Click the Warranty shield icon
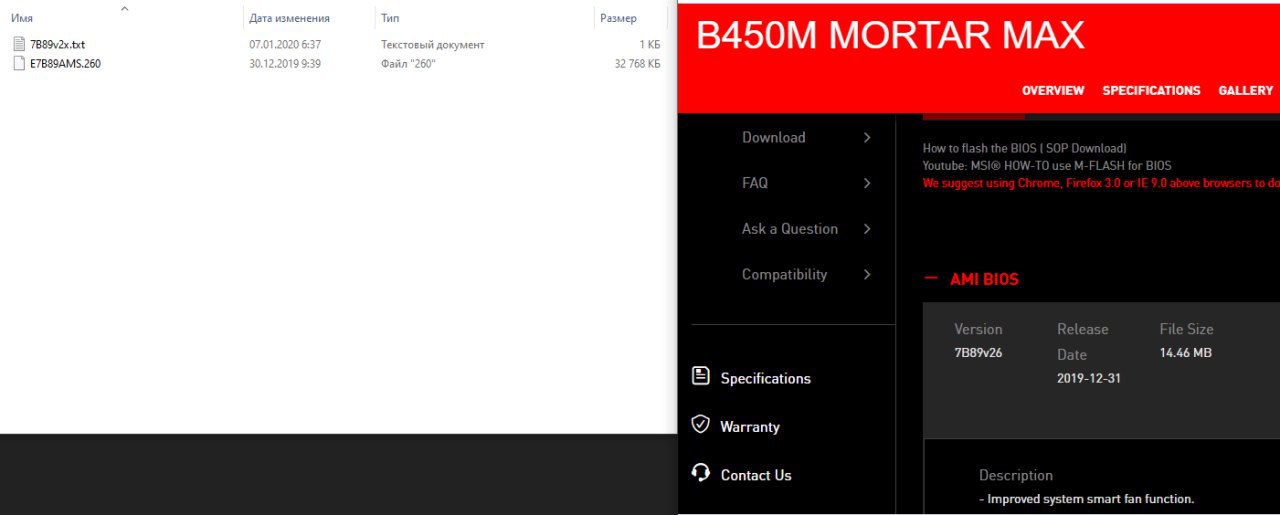Image resolution: width=1280 pixels, height=515 pixels. 701,424
